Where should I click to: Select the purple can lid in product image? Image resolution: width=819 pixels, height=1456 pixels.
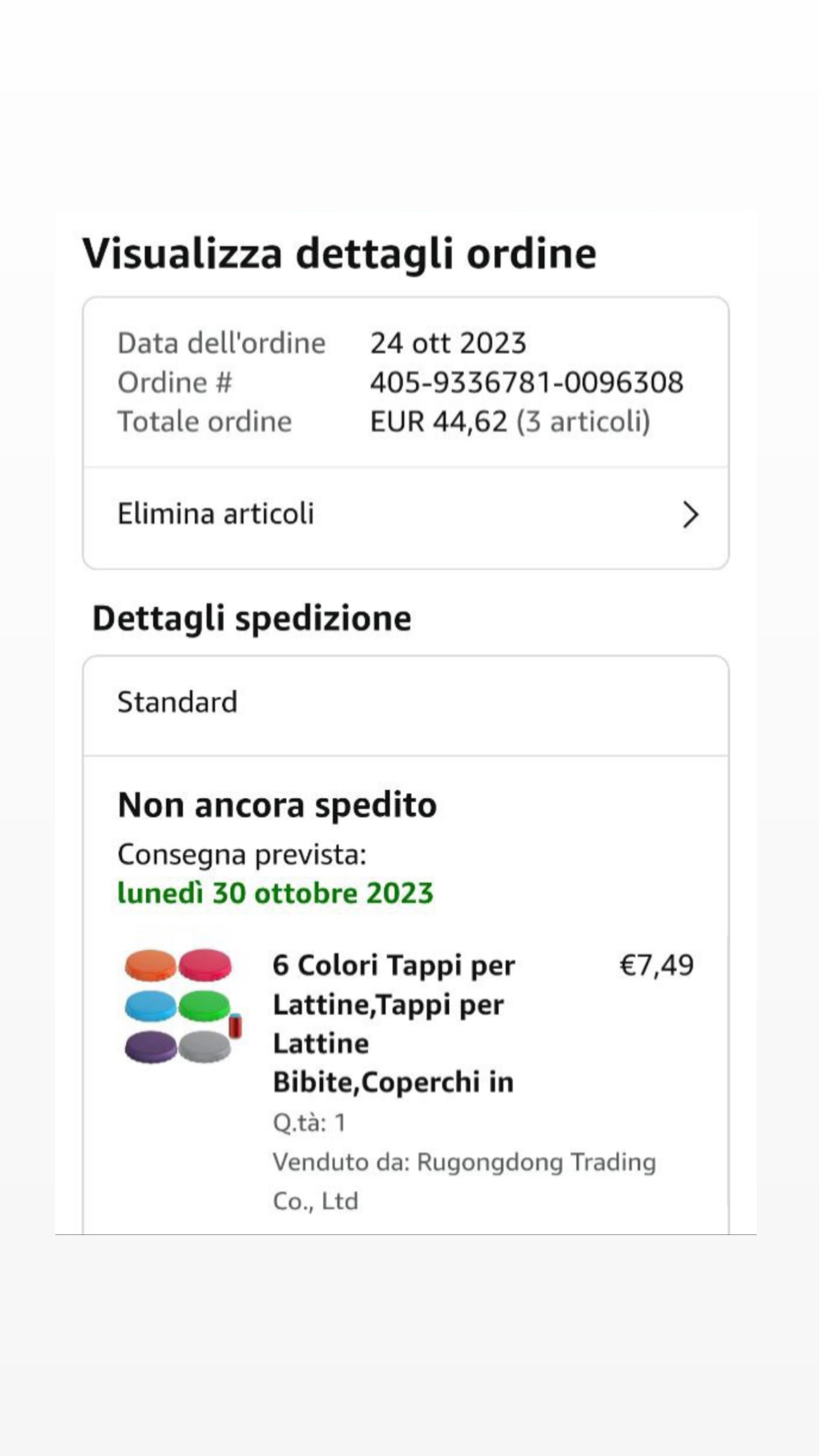pos(150,1046)
